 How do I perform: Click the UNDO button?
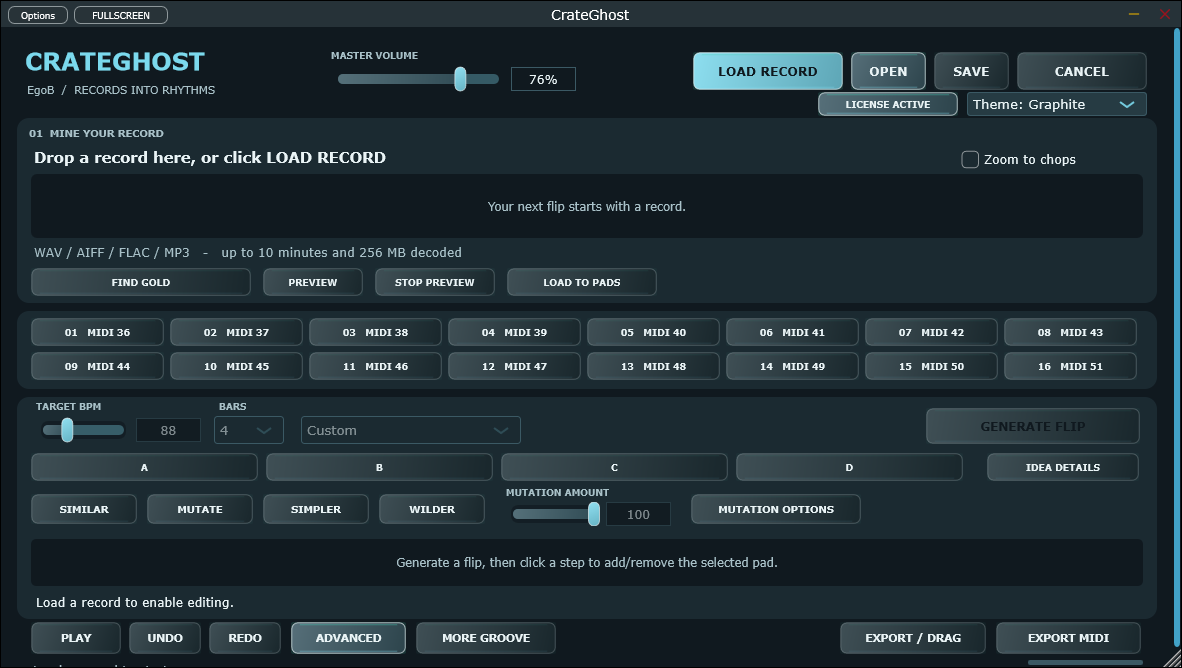click(165, 638)
